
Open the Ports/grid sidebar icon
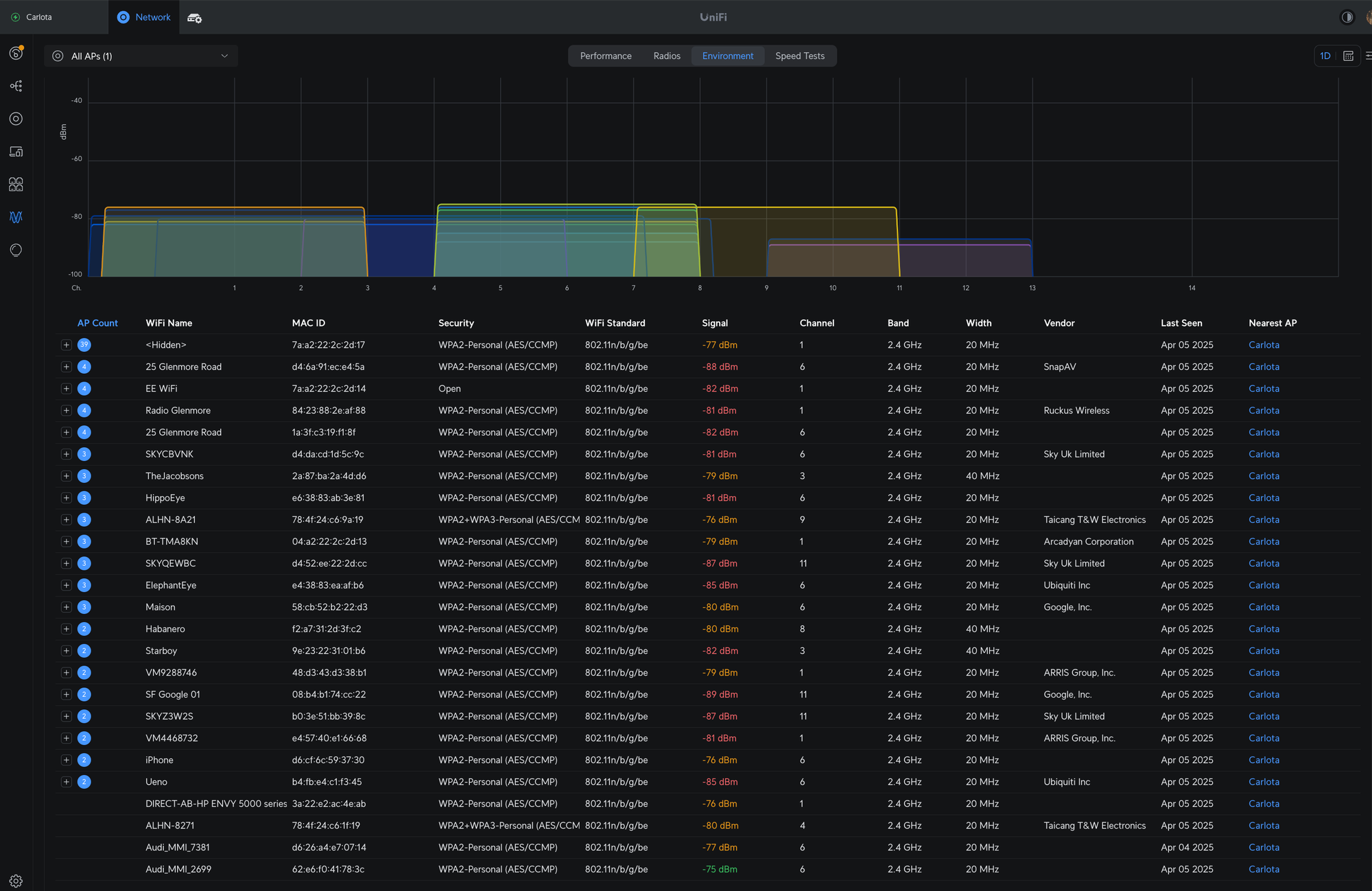click(x=16, y=185)
